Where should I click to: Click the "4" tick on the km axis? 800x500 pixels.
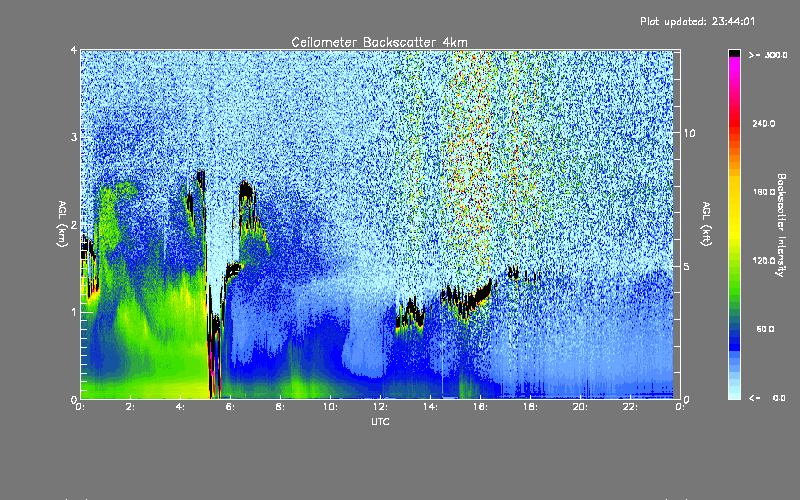(74, 50)
